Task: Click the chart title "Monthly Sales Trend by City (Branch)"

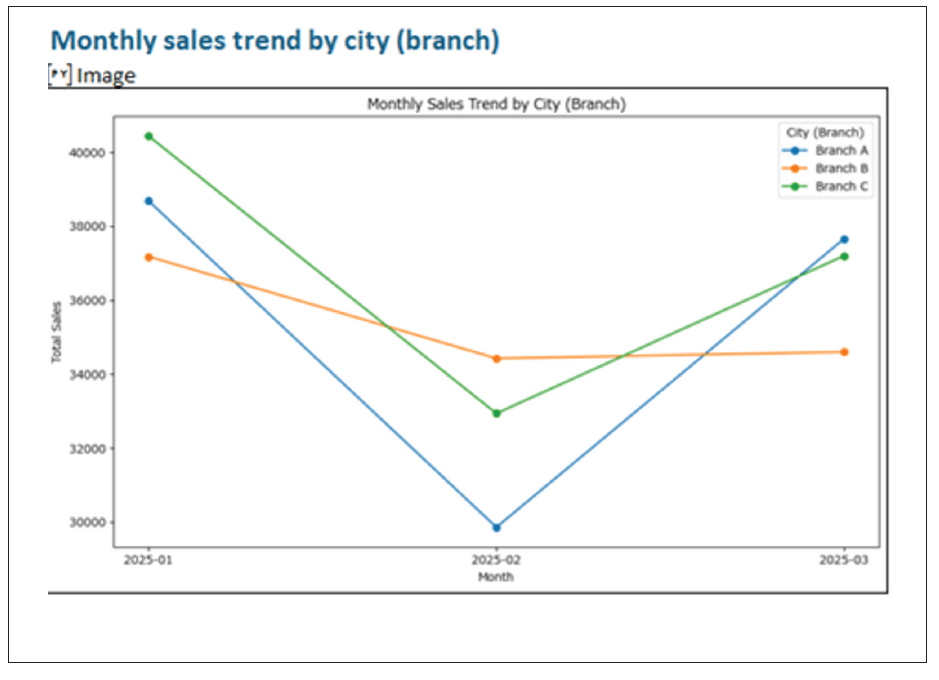Action: pos(496,104)
